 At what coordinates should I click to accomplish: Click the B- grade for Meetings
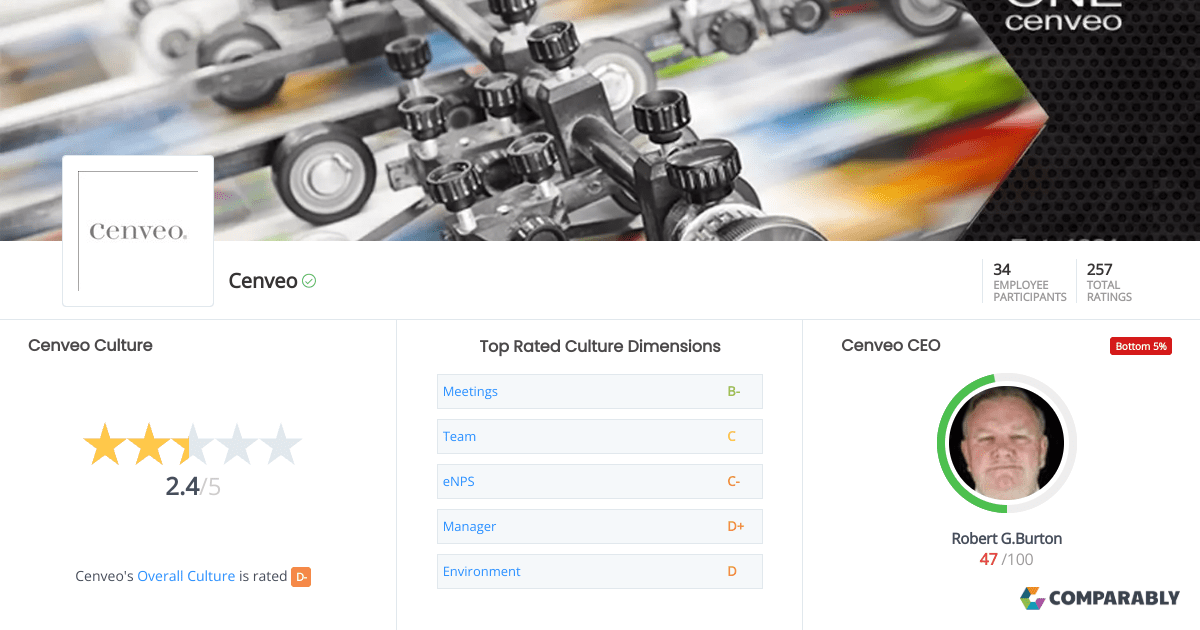pos(733,391)
